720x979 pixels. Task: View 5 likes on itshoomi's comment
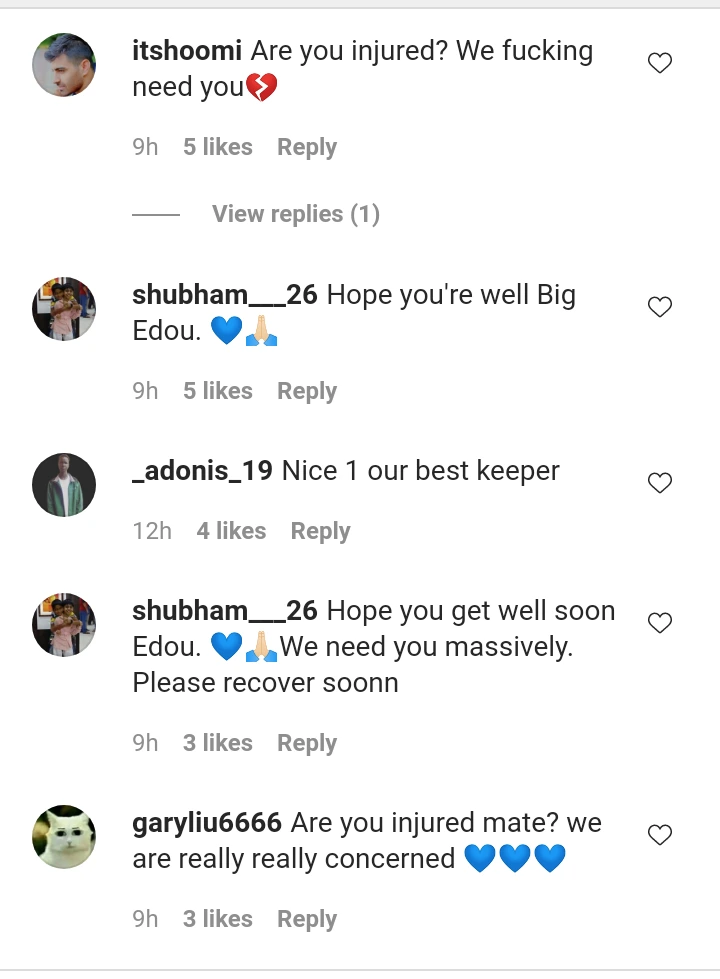point(217,147)
